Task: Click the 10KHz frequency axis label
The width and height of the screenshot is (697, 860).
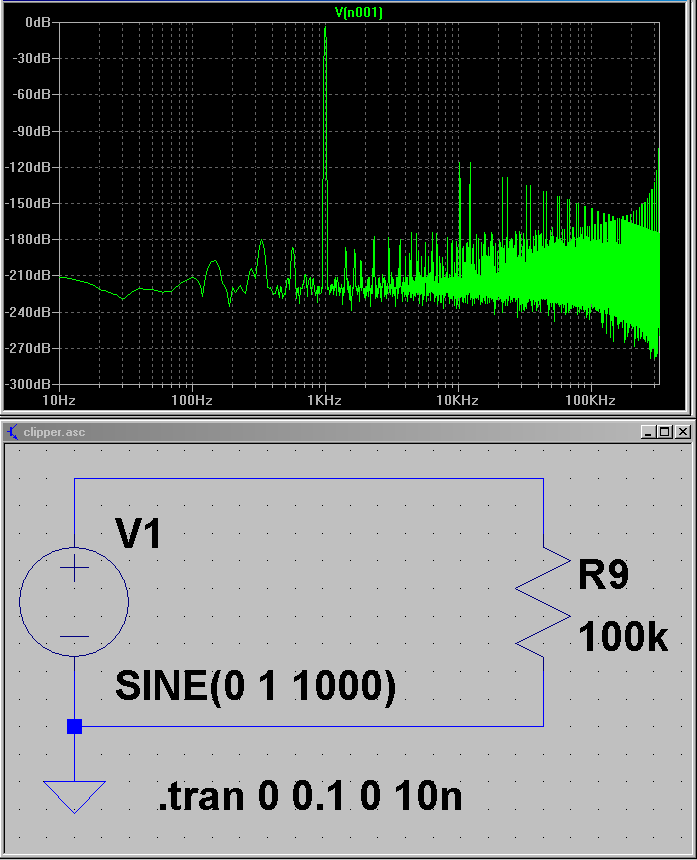Action: click(457, 400)
